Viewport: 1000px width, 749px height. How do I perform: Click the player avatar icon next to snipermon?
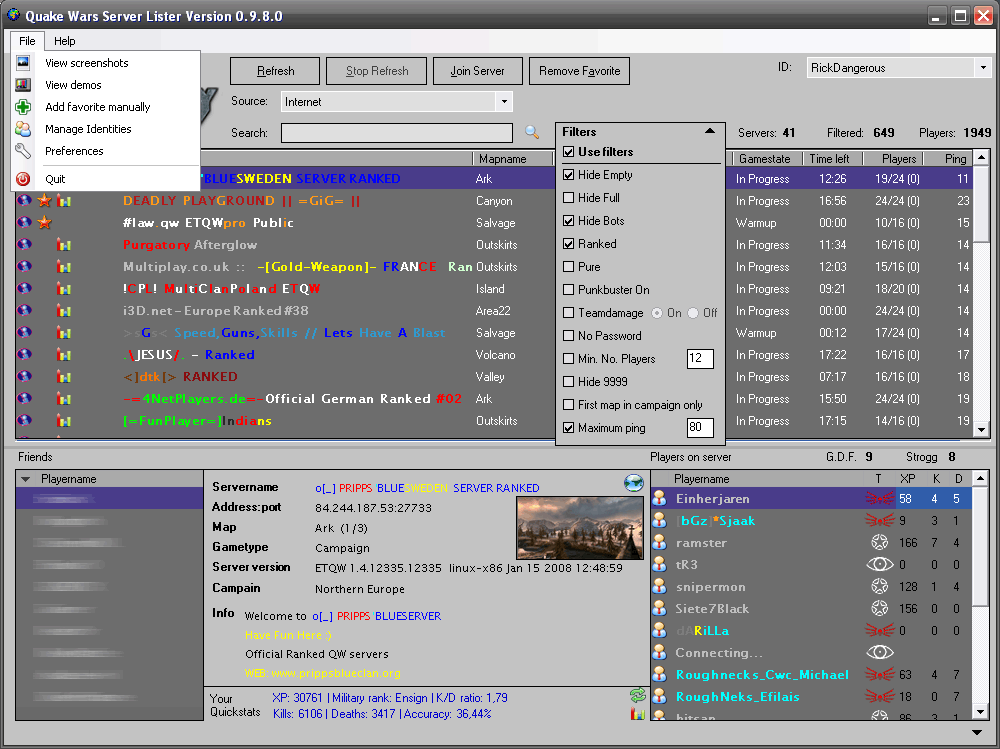(660, 587)
